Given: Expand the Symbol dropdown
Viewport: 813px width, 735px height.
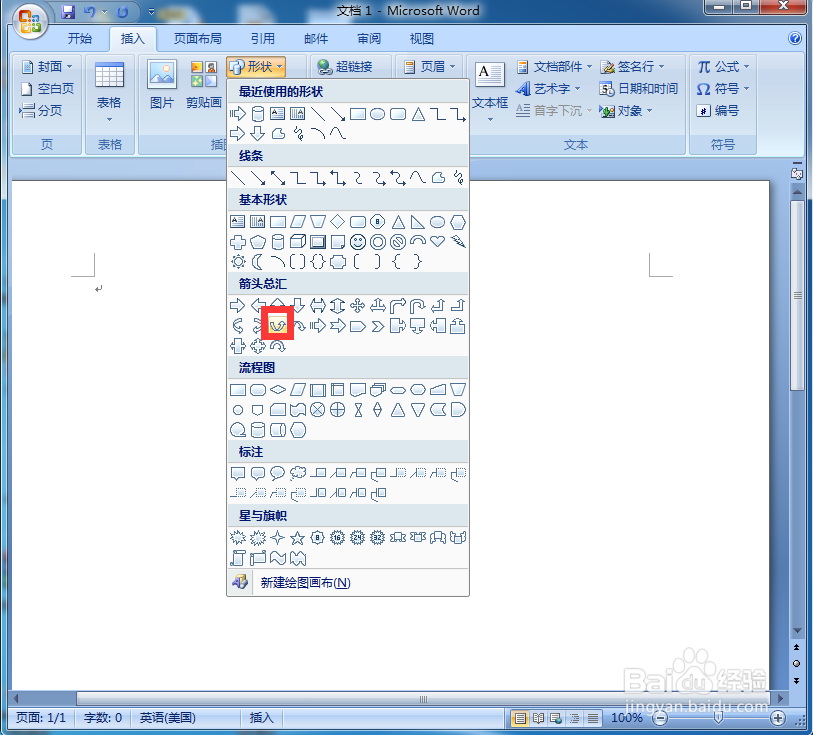Looking at the screenshot, I should tap(723, 89).
